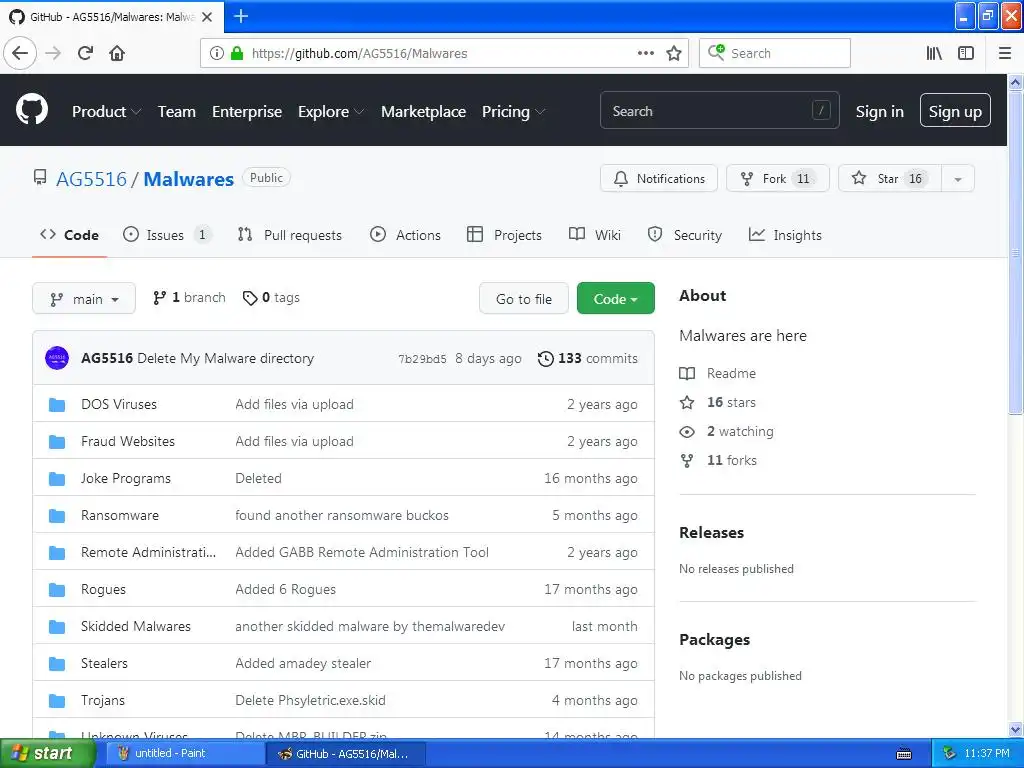Reload the page with refresh icon
1024x768 pixels.
tap(86, 53)
